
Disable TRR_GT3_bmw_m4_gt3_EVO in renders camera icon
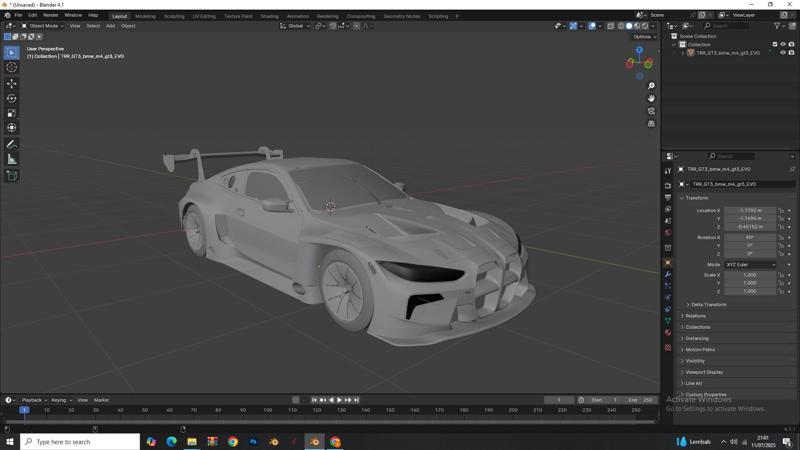click(x=791, y=53)
